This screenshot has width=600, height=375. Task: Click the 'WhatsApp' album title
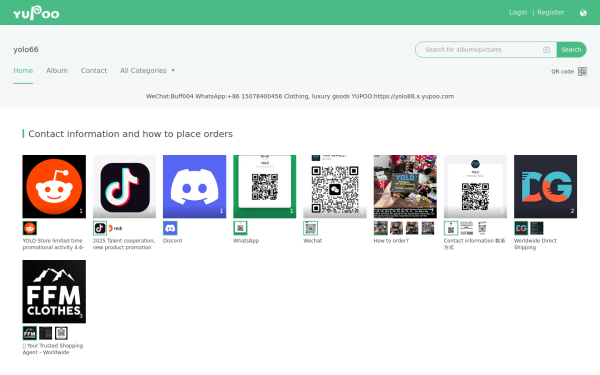[246, 241]
